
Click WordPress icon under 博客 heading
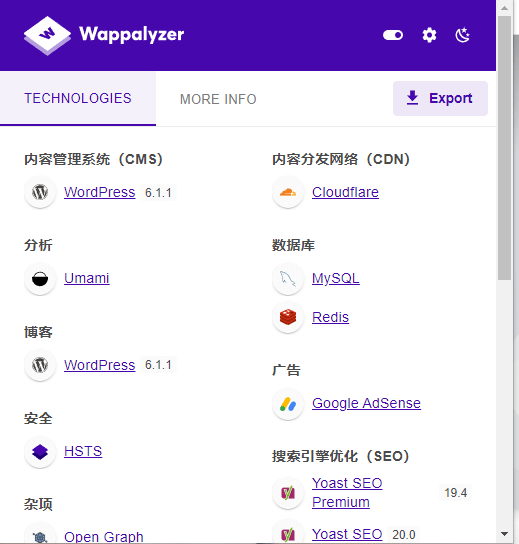40,365
